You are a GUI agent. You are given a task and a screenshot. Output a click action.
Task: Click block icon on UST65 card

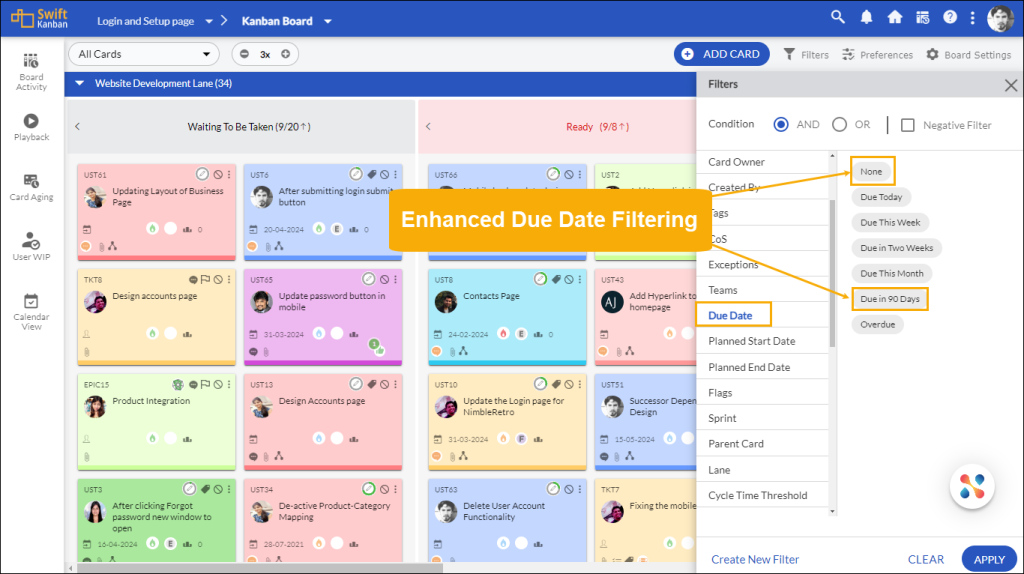[x=385, y=279]
